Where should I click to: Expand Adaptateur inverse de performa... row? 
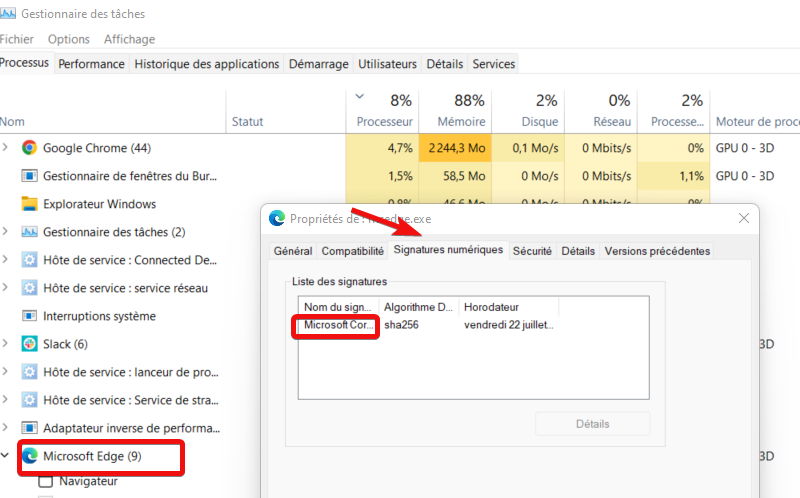(5, 428)
